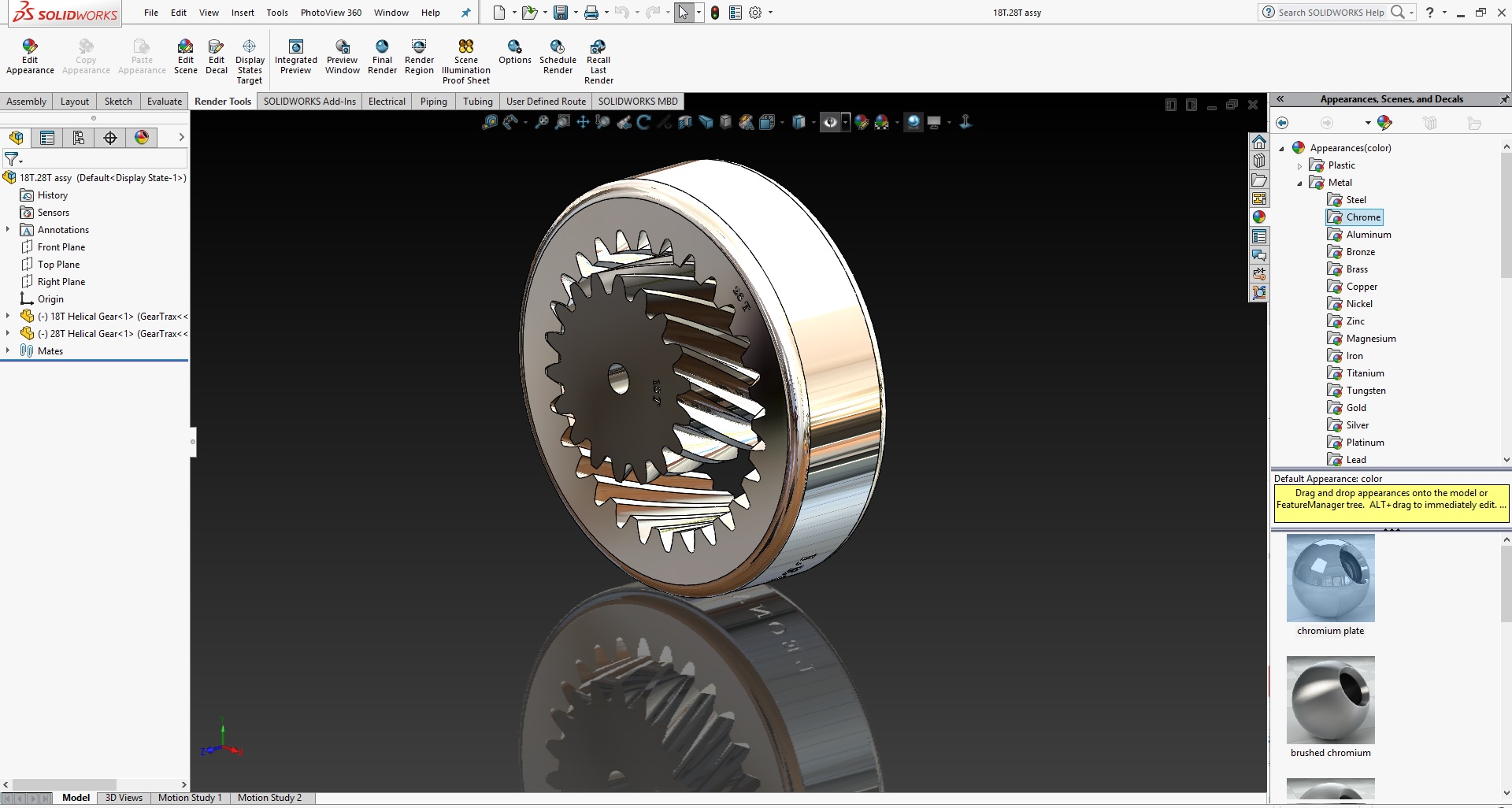
Task: Select the brushed chromium appearance swatch
Action: click(1330, 700)
